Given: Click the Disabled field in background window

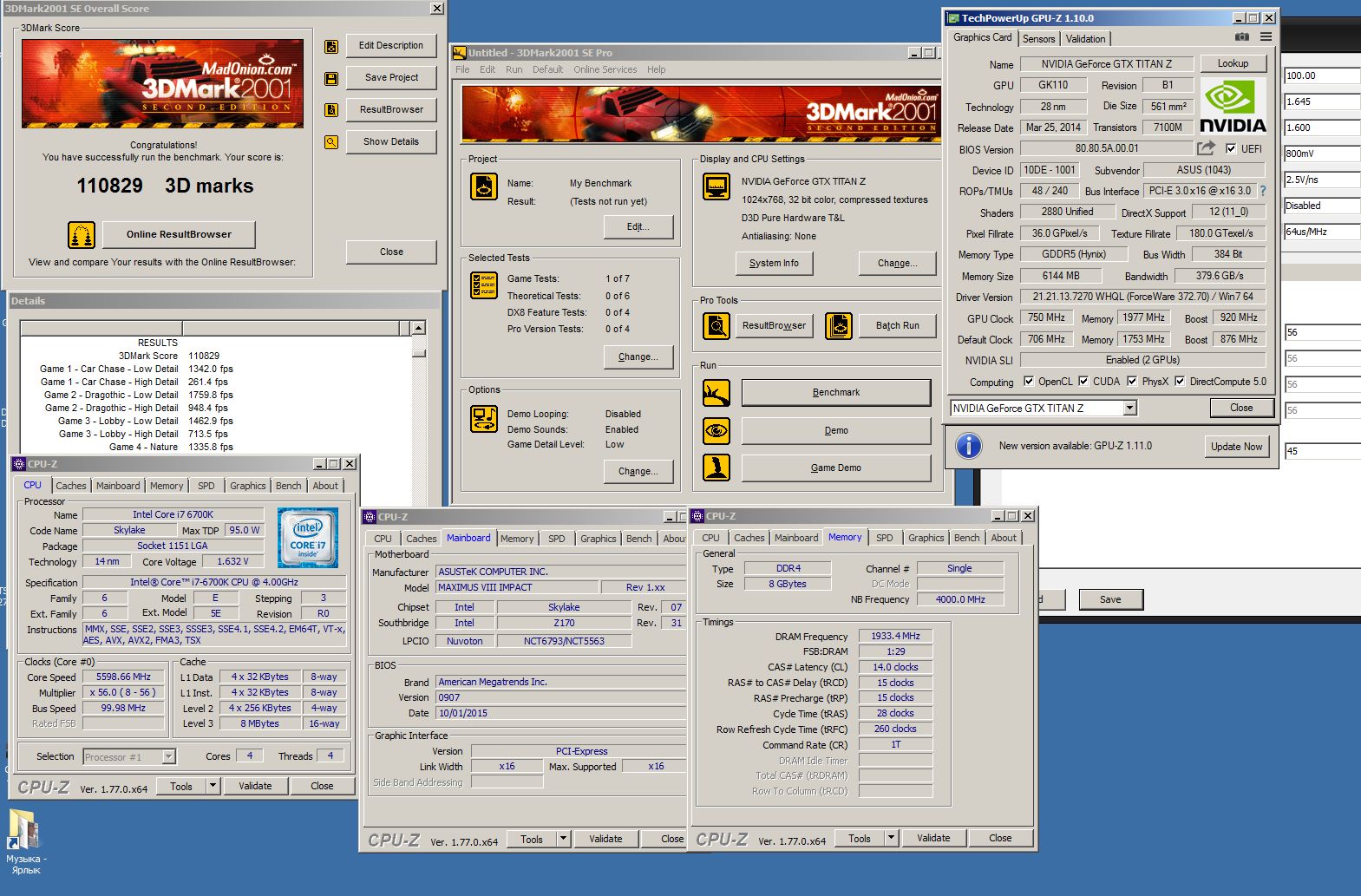Looking at the screenshot, I should coord(1322,206).
